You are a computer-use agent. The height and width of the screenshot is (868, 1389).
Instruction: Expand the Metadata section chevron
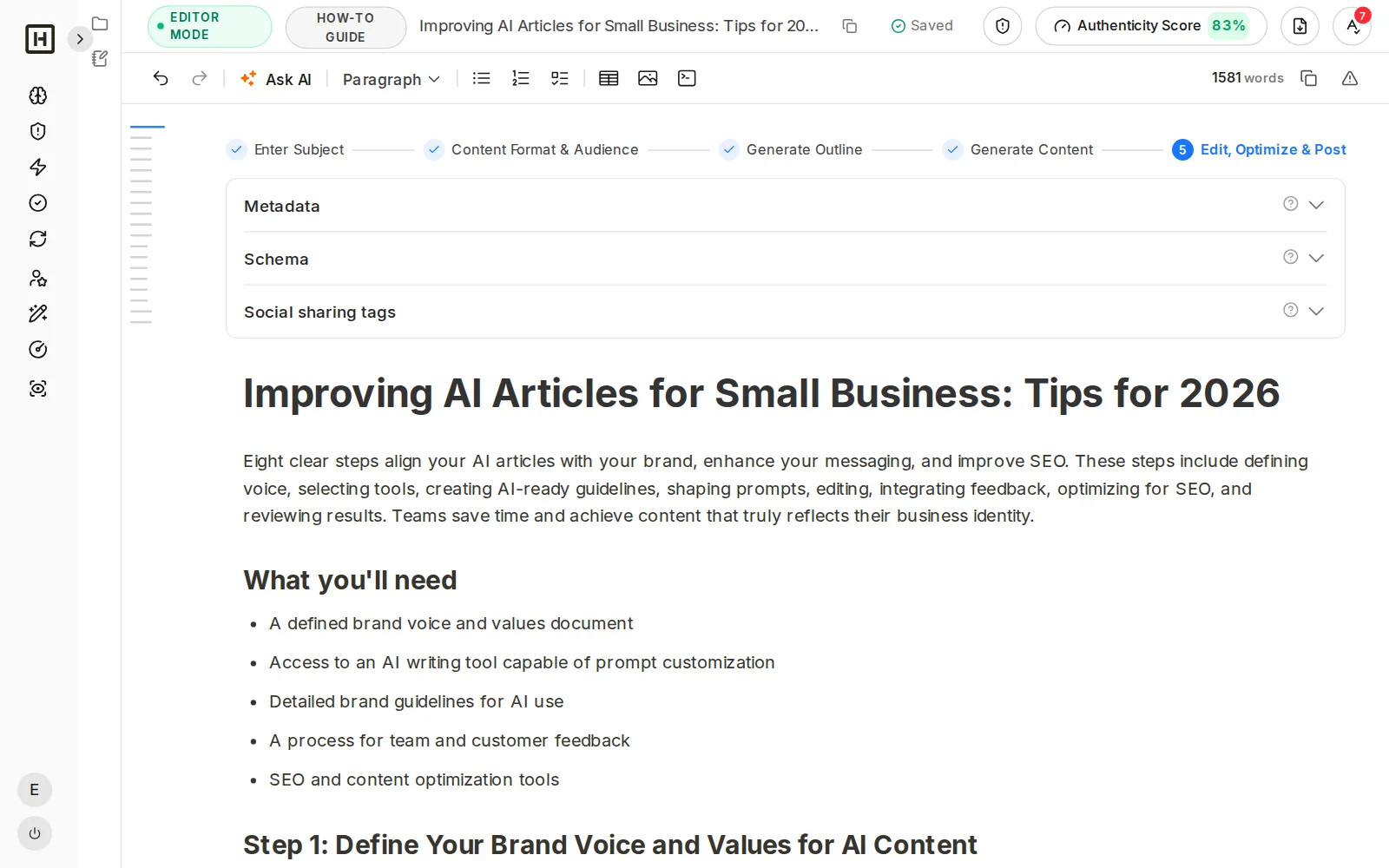pyautogui.click(x=1316, y=205)
